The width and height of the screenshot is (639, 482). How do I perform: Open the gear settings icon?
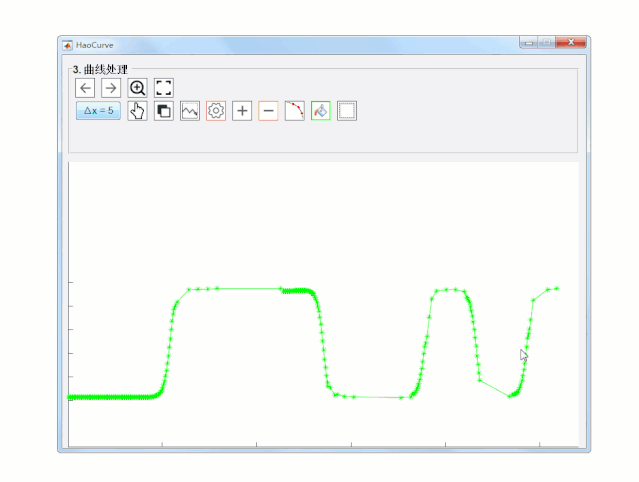click(x=216, y=111)
